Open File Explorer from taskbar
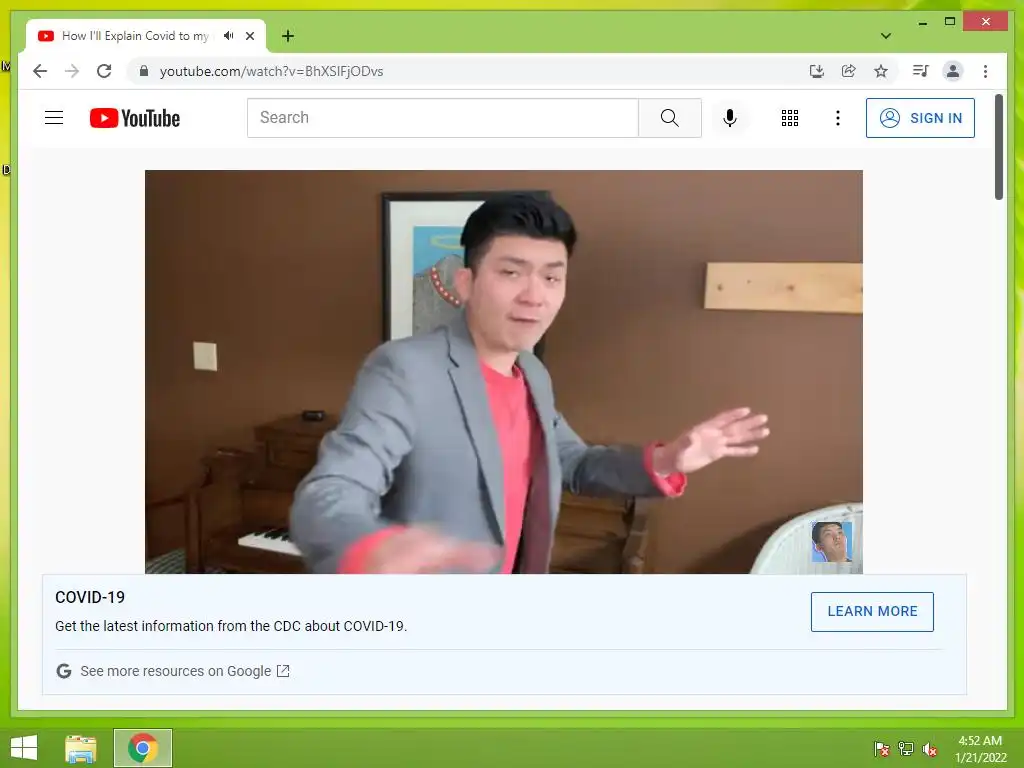 (81, 748)
